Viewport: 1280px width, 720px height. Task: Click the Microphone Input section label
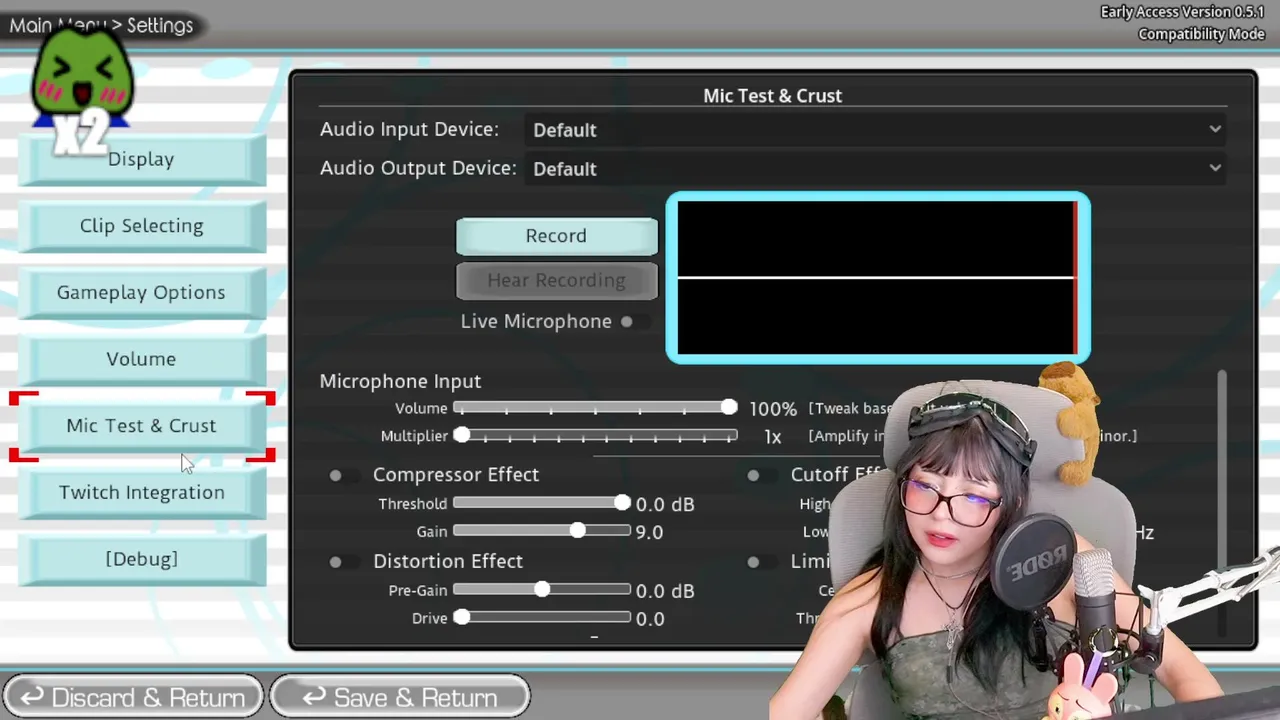(400, 382)
